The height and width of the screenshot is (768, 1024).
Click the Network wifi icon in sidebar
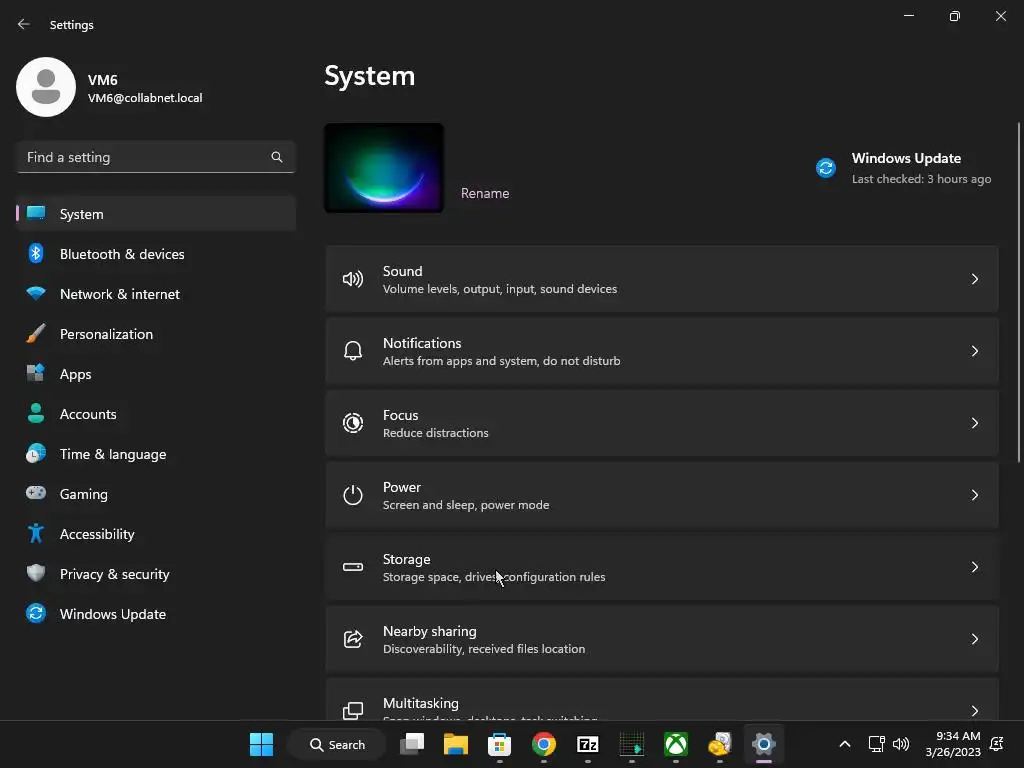click(x=36, y=293)
